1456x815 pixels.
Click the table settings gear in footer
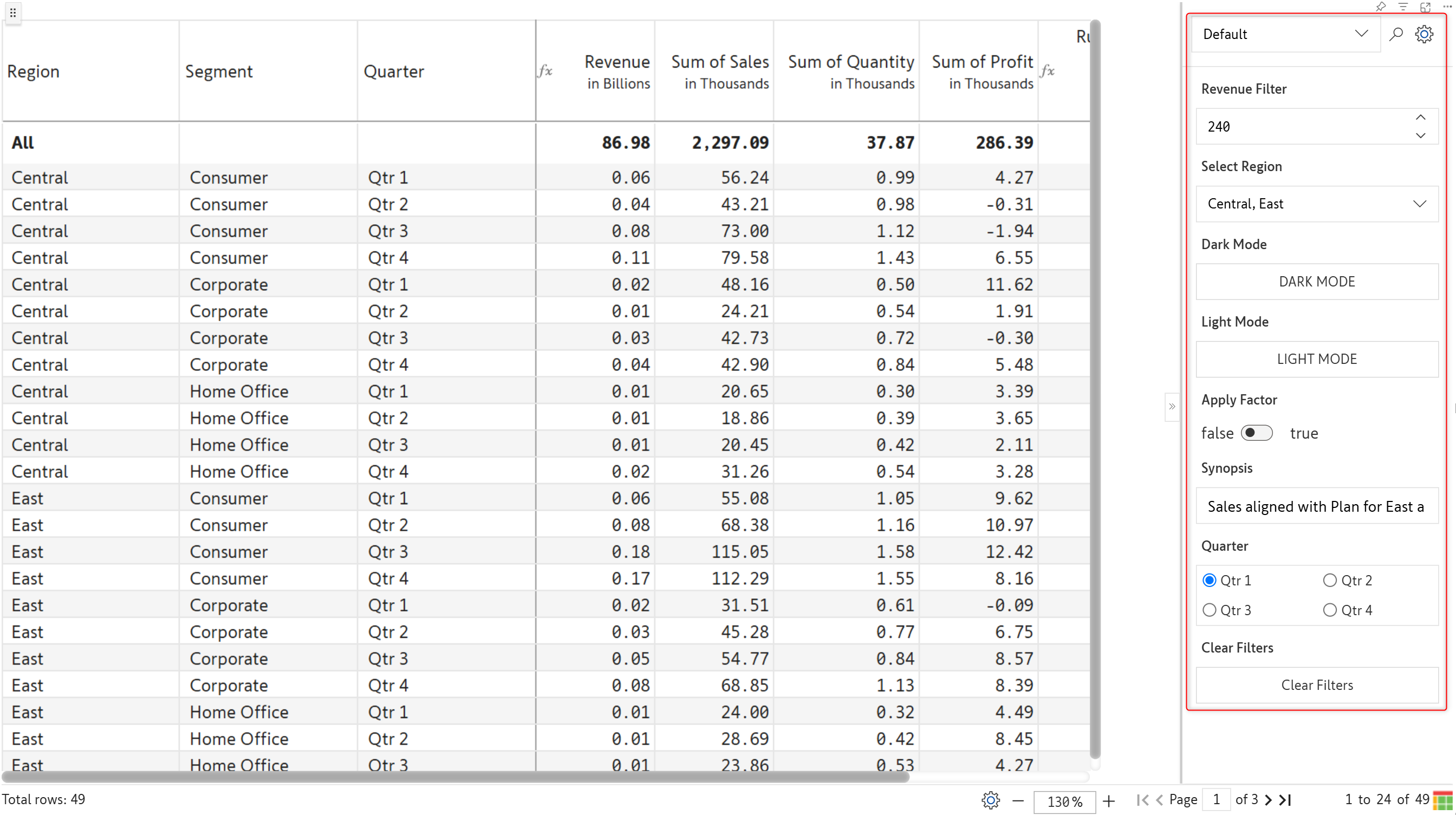click(x=990, y=800)
